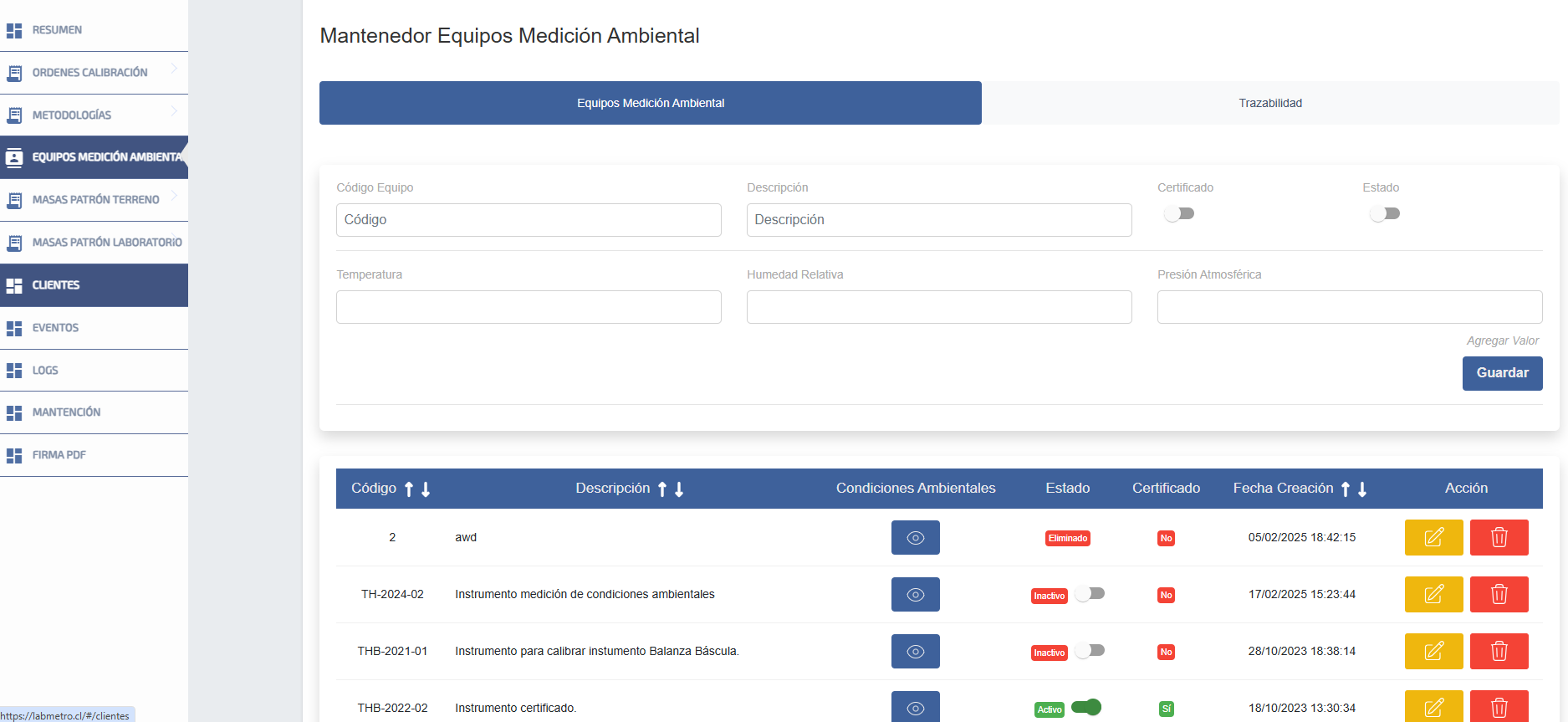Open the Resumen dashboard icon
The width and height of the screenshot is (1568, 722).
14,30
